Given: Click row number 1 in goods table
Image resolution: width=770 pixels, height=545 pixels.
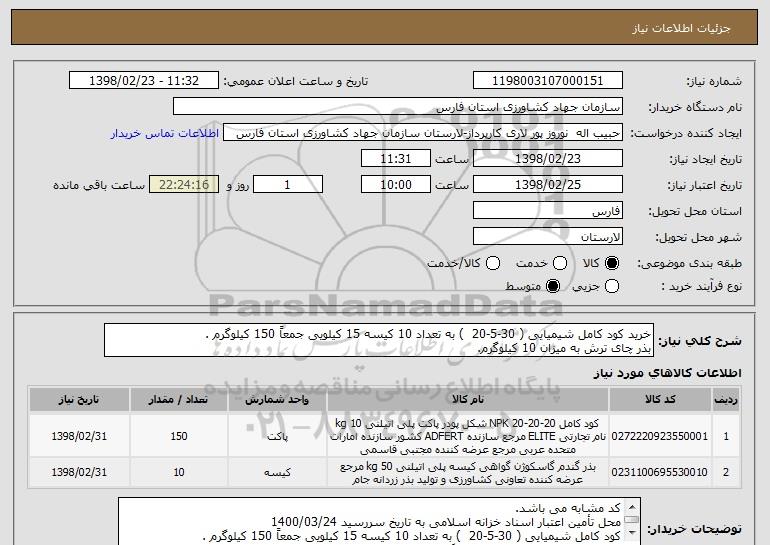Looking at the screenshot, I should click(x=726, y=436).
